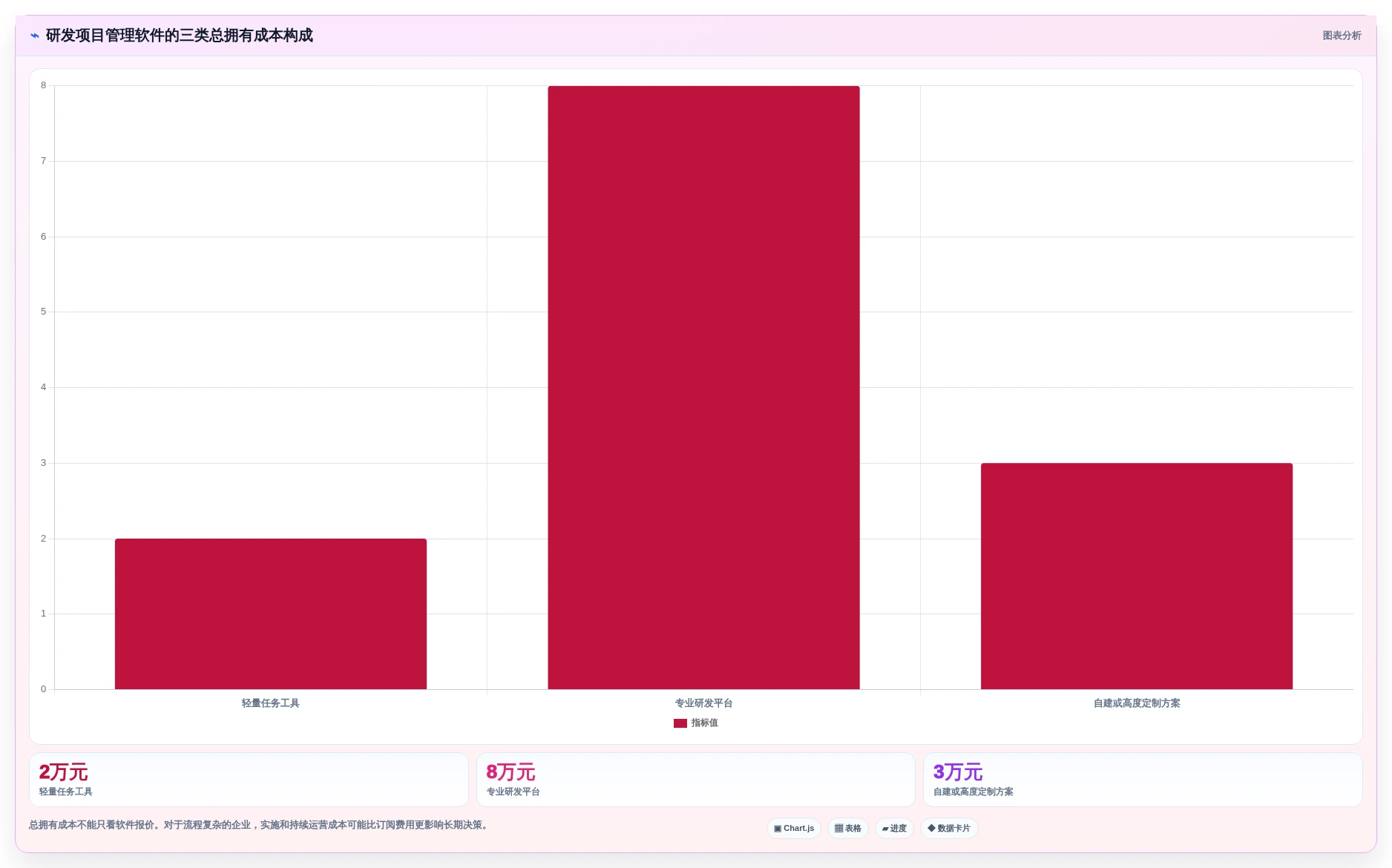Toggle the 指标值 legend color swatch
Viewport: 1392px width, 868px height.
point(680,723)
